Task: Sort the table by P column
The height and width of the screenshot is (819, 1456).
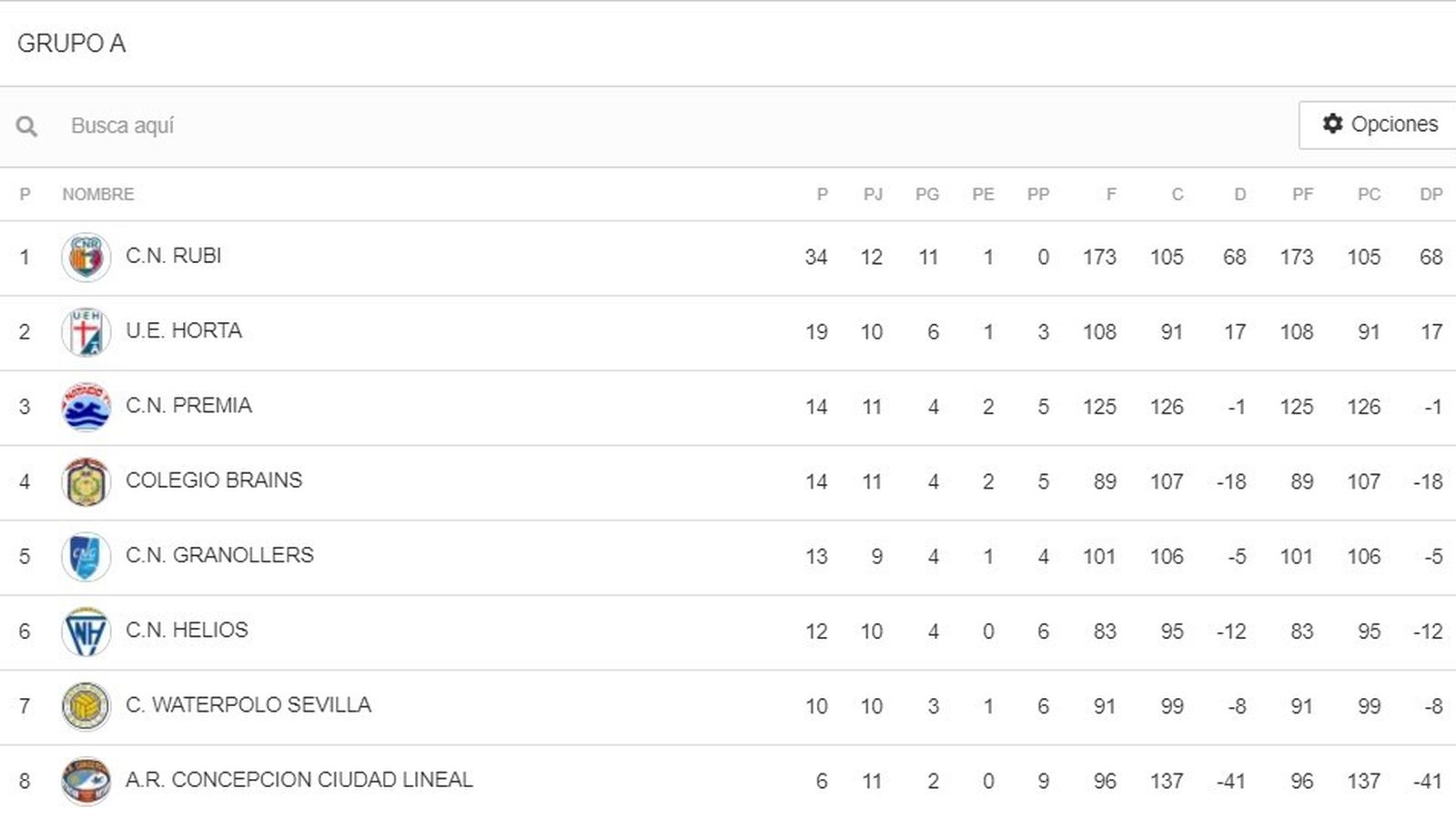Action: coord(822,194)
